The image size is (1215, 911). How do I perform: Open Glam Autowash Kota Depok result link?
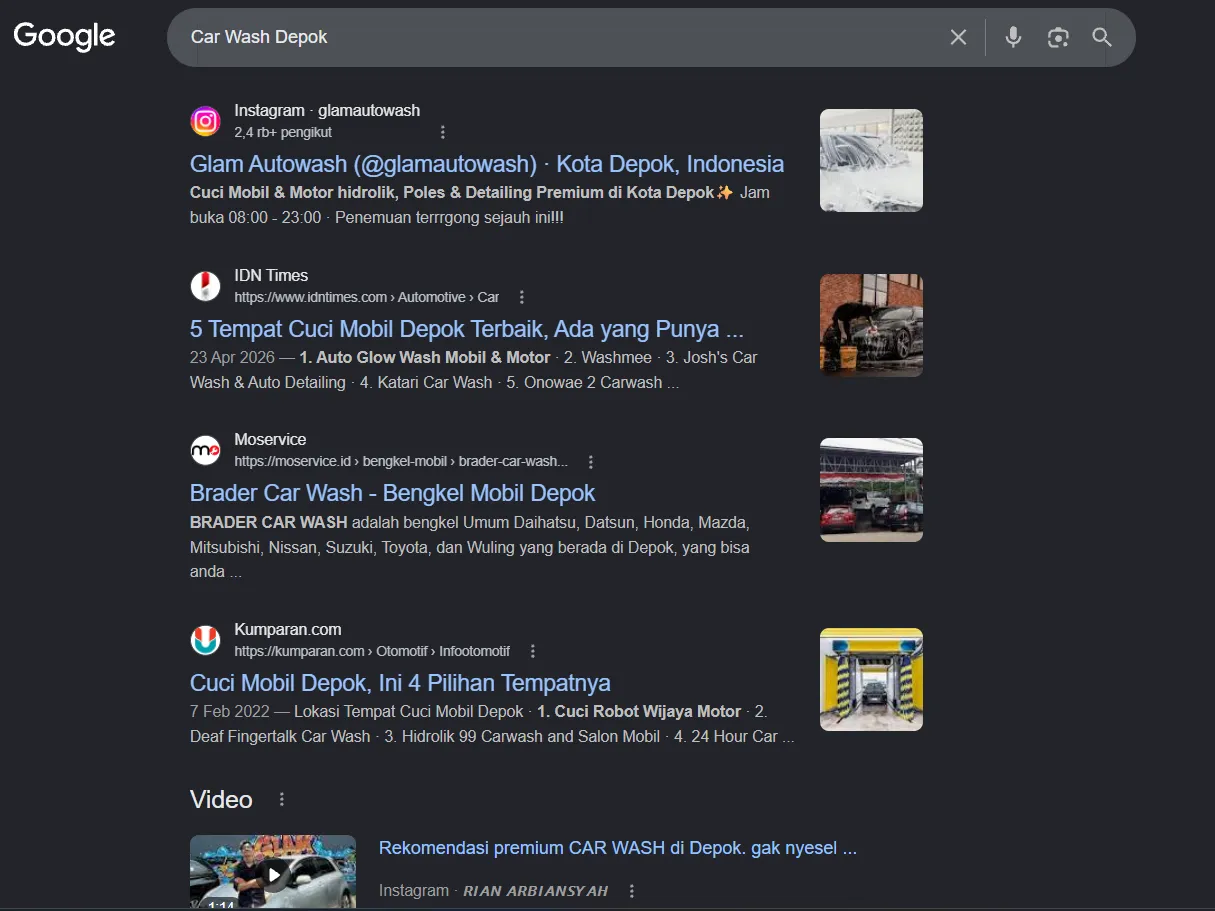[x=487, y=164]
